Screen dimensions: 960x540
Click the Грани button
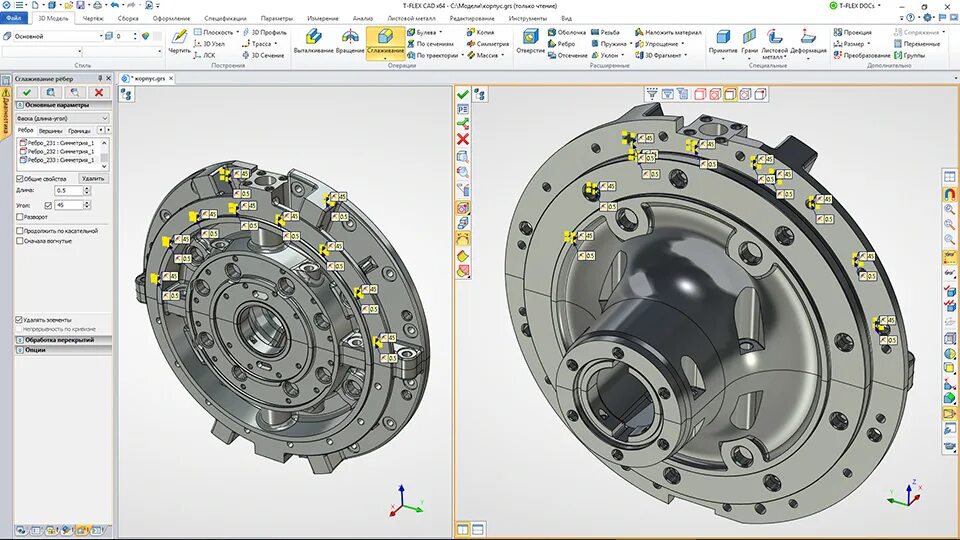pyautogui.click(x=749, y=43)
